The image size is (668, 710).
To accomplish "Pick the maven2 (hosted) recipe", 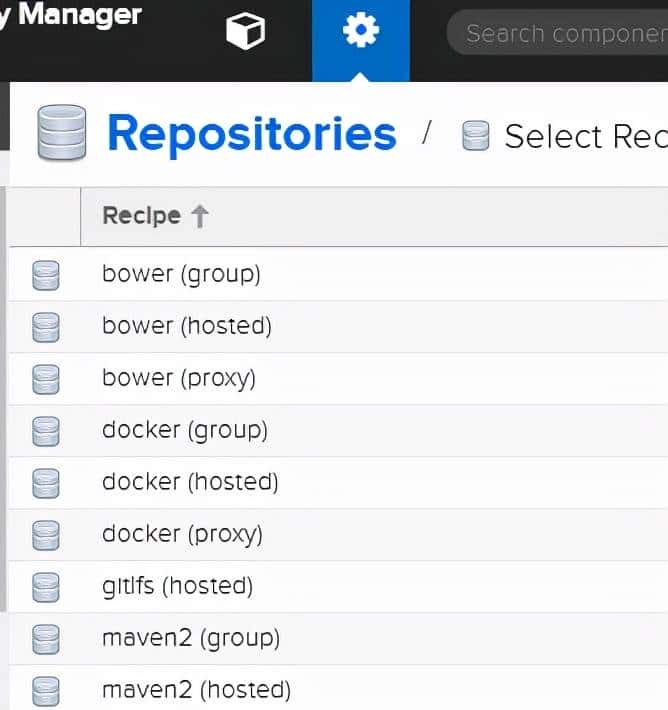I will pyautogui.click(x=196, y=690).
